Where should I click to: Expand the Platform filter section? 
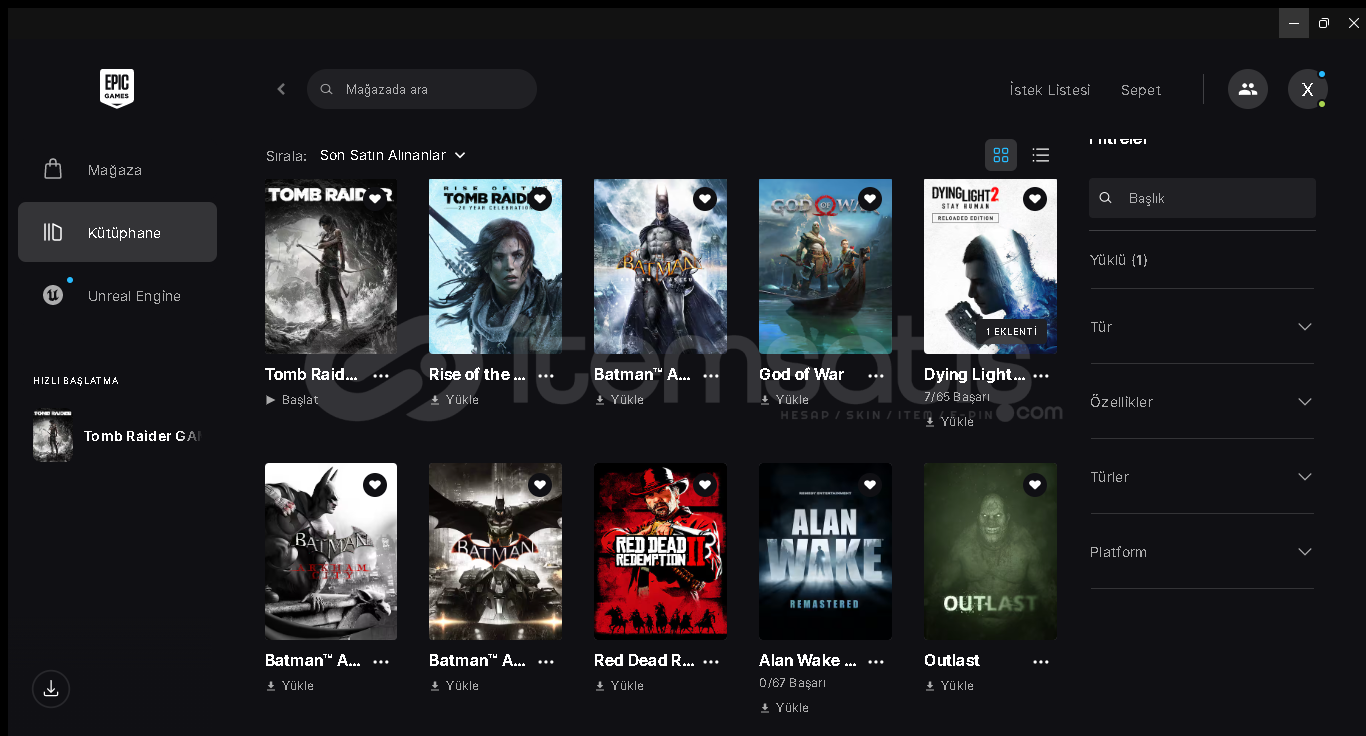1201,552
